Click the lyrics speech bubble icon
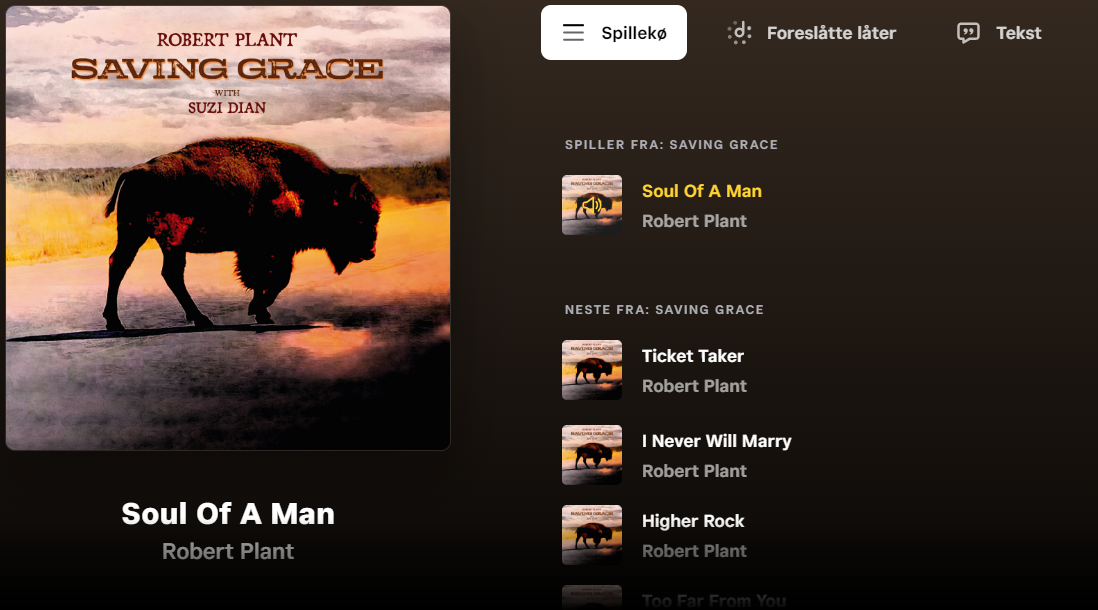Screen dimensions: 1098x610 (x=968, y=33)
